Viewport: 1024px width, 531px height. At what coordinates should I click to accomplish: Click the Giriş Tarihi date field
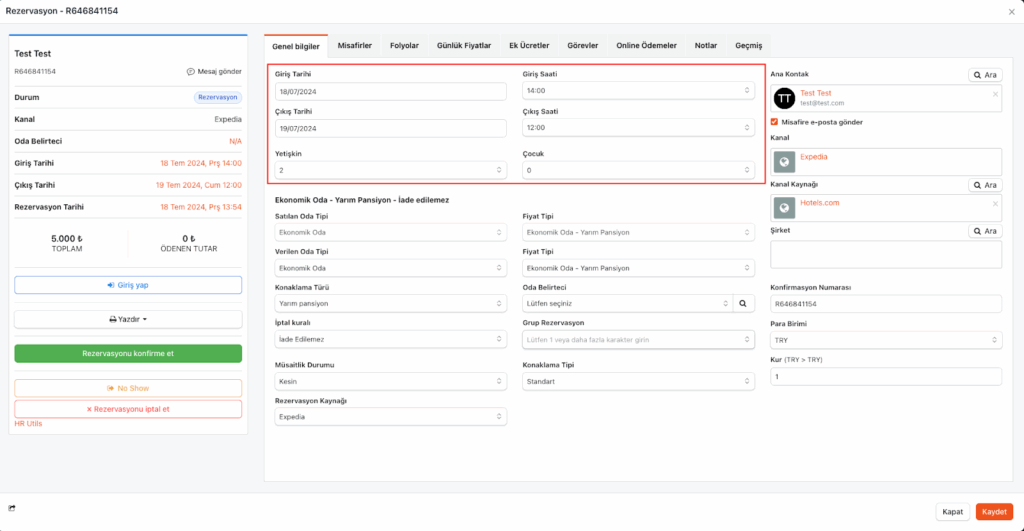pos(391,91)
